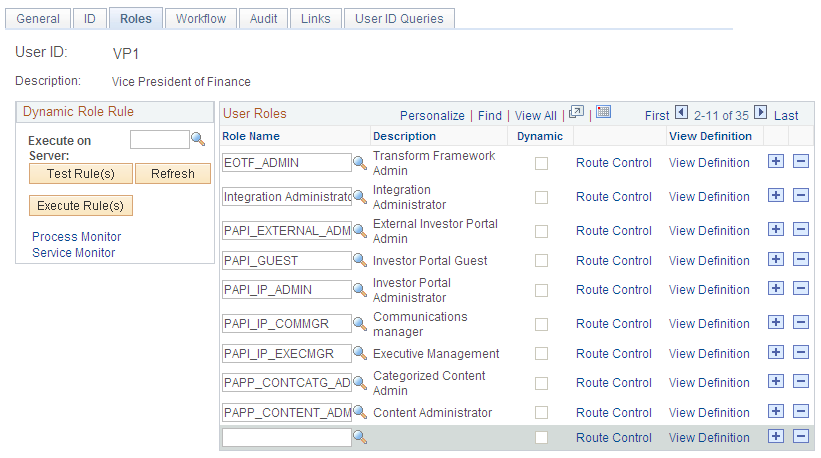Open lookup for Execute on Server field
Screen dimensions: 821x458
coord(198,140)
